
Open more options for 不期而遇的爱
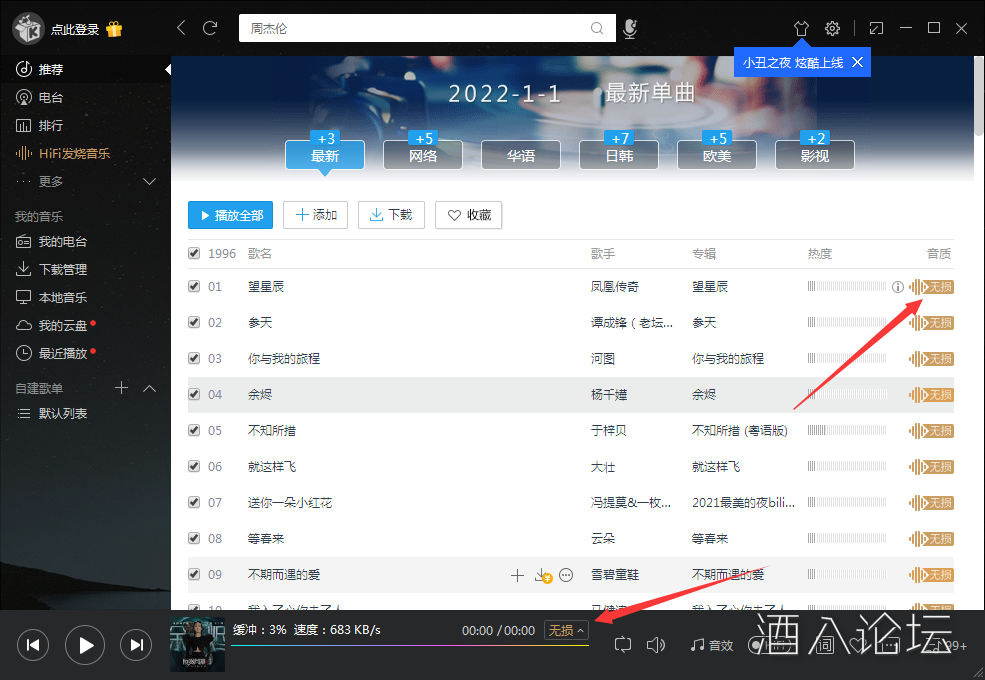click(x=566, y=575)
